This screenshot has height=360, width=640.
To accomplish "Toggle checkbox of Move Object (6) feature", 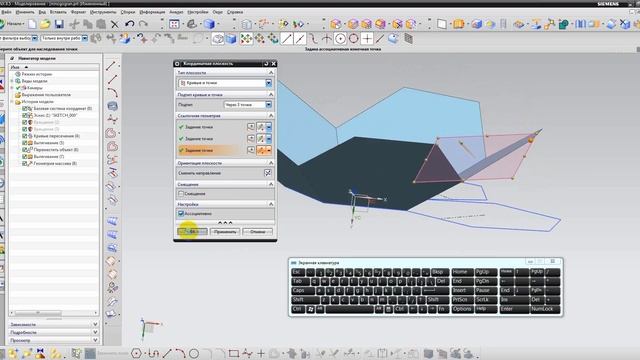I will 24,150.
